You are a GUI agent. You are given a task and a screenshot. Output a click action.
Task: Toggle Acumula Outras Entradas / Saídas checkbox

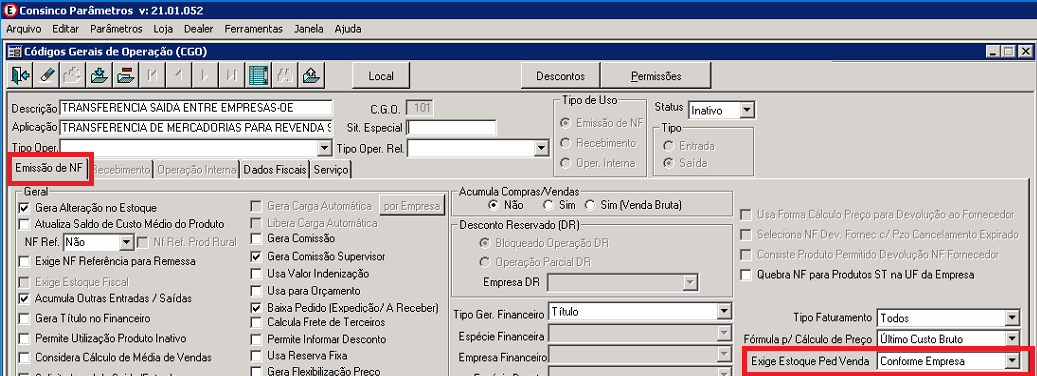[24, 298]
